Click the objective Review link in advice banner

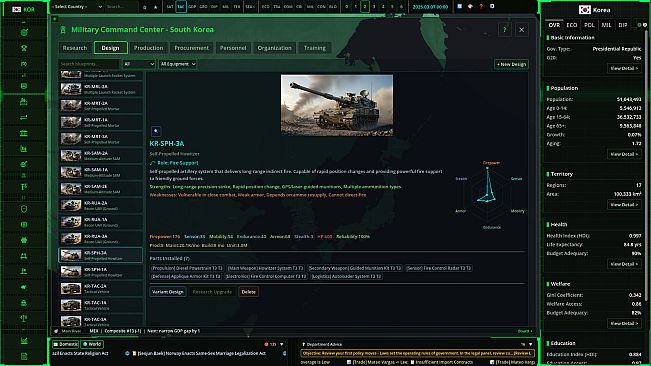pos(523,353)
